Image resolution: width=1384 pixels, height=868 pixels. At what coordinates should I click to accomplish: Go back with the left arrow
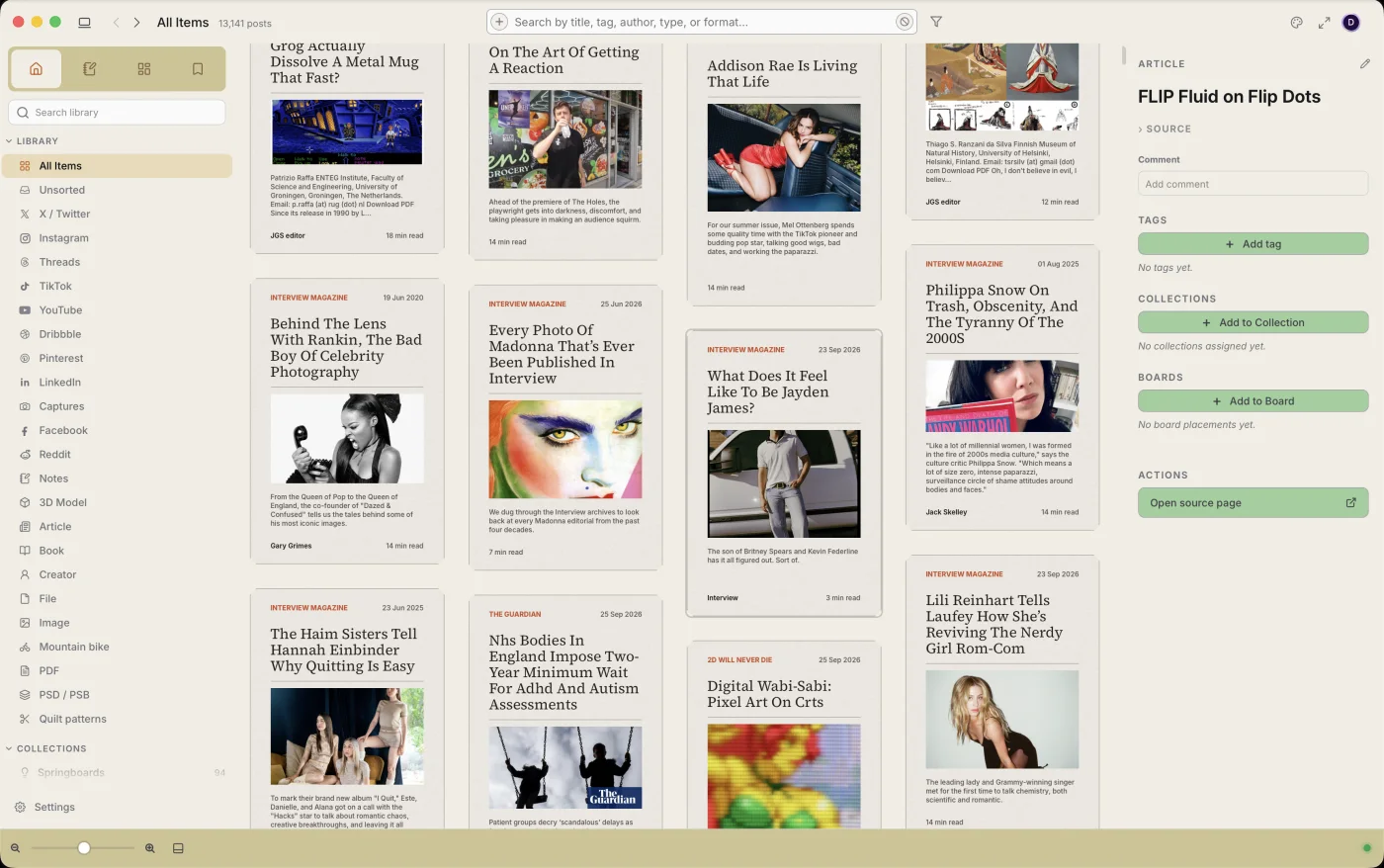116,22
